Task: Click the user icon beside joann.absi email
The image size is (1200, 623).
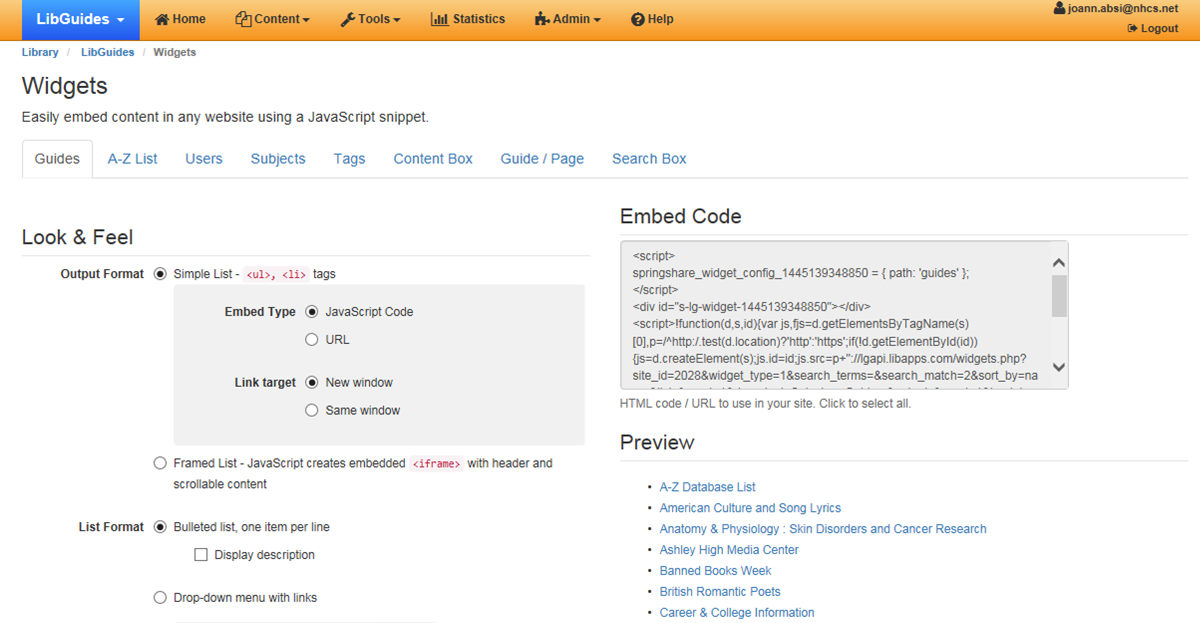Action: tap(1059, 8)
